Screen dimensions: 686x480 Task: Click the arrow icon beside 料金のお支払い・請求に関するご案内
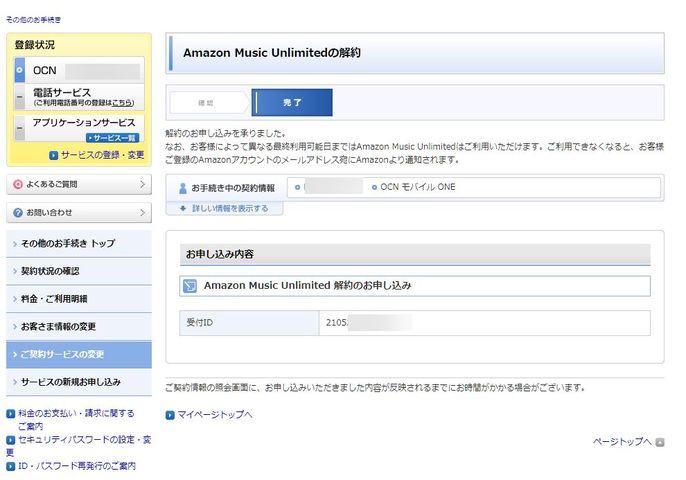[x=10, y=413]
